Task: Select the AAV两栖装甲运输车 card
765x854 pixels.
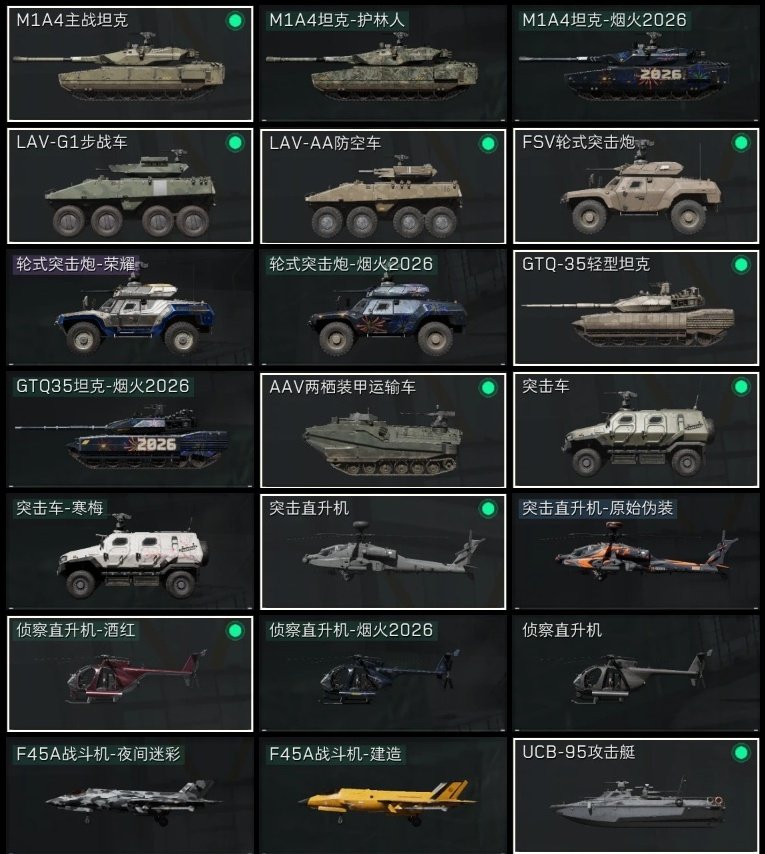Action: pyautogui.click(x=383, y=430)
